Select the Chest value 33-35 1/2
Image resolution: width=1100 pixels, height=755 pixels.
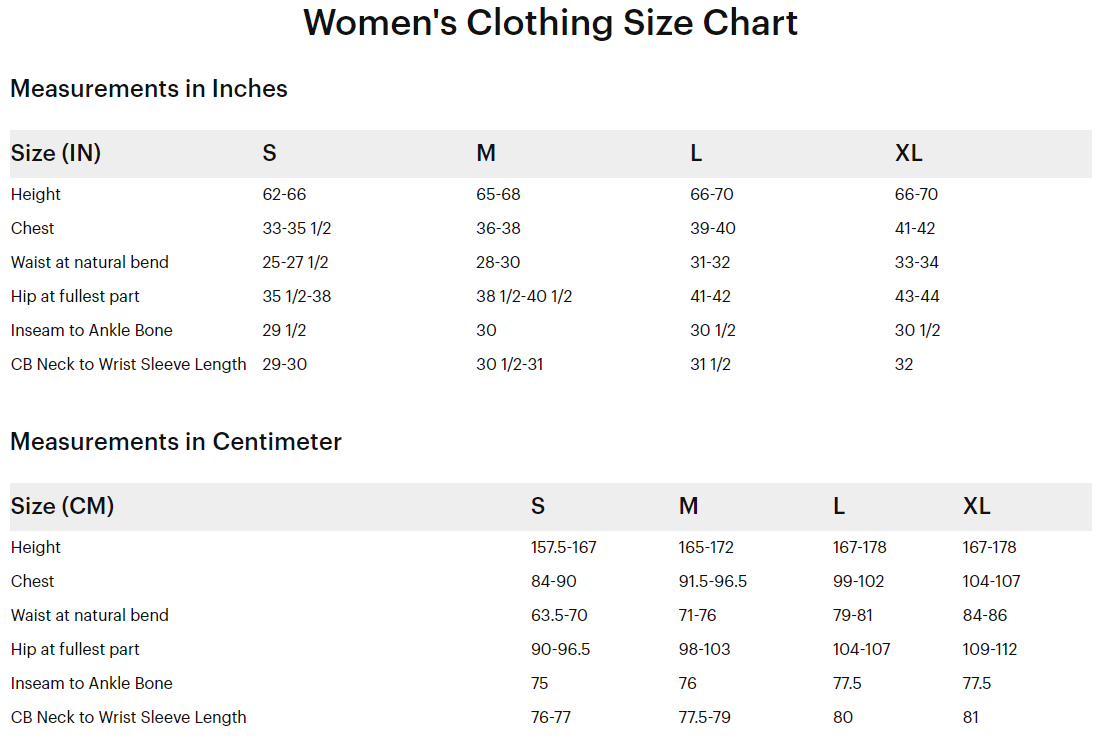click(x=297, y=229)
